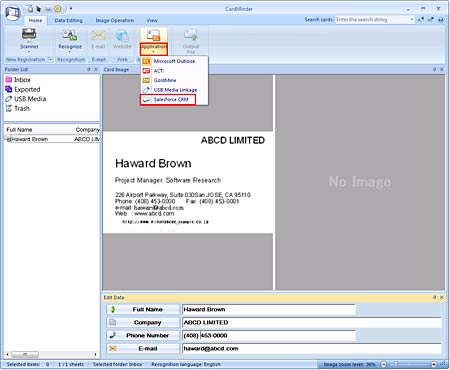Open the View ribbon tab

click(152, 20)
